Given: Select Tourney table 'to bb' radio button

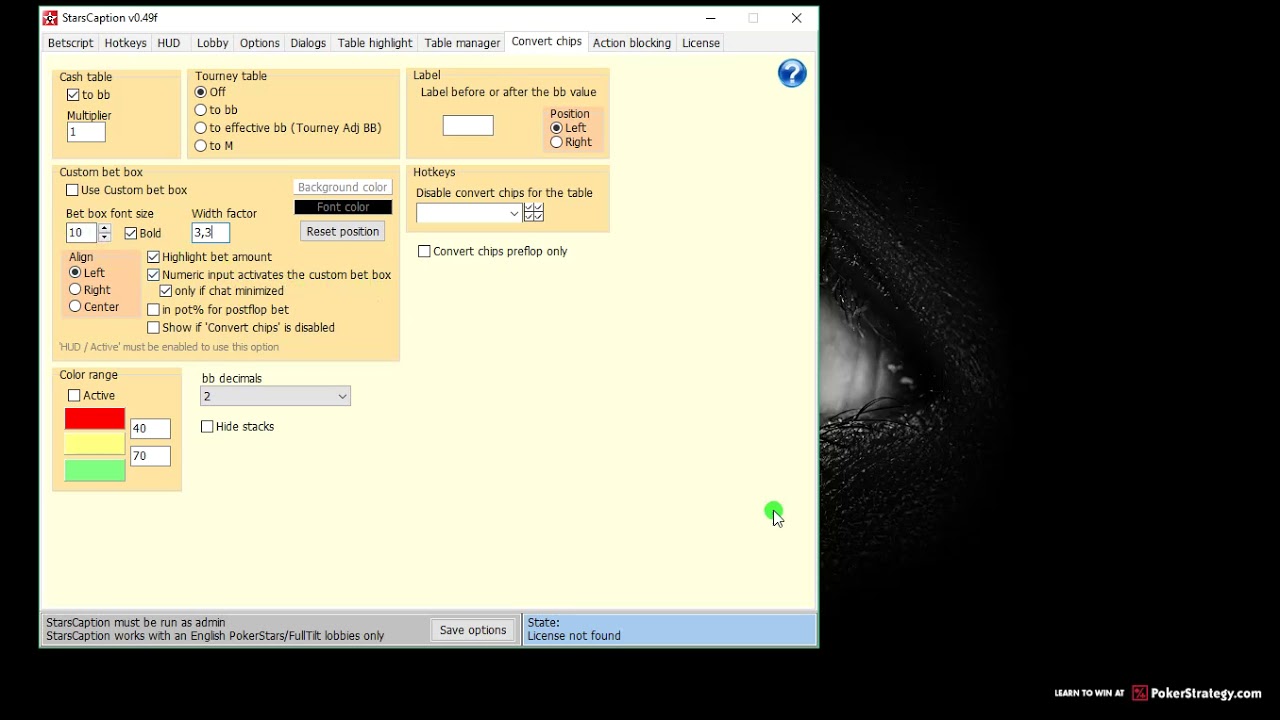Looking at the screenshot, I should (x=201, y=110).
